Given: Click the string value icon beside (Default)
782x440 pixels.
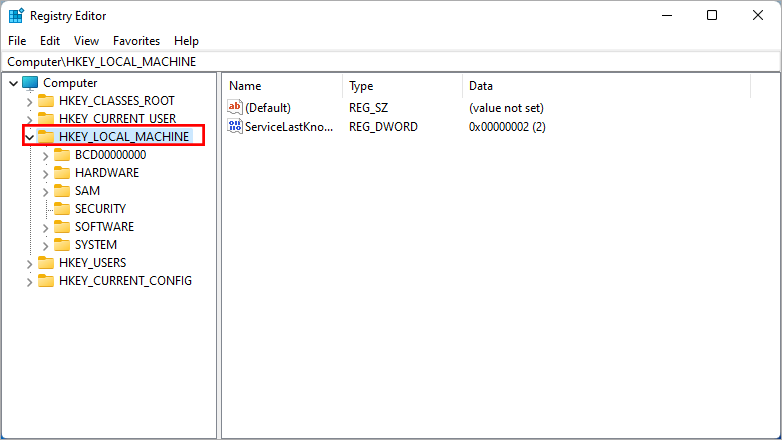Looking at the screenshot, I should (x=235, y=107).
